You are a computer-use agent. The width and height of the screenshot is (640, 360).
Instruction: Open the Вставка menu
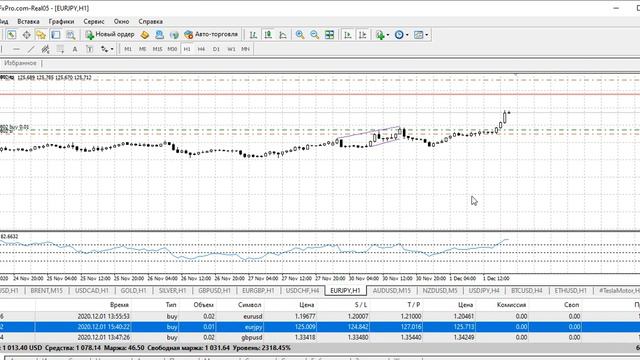(28, 22)
